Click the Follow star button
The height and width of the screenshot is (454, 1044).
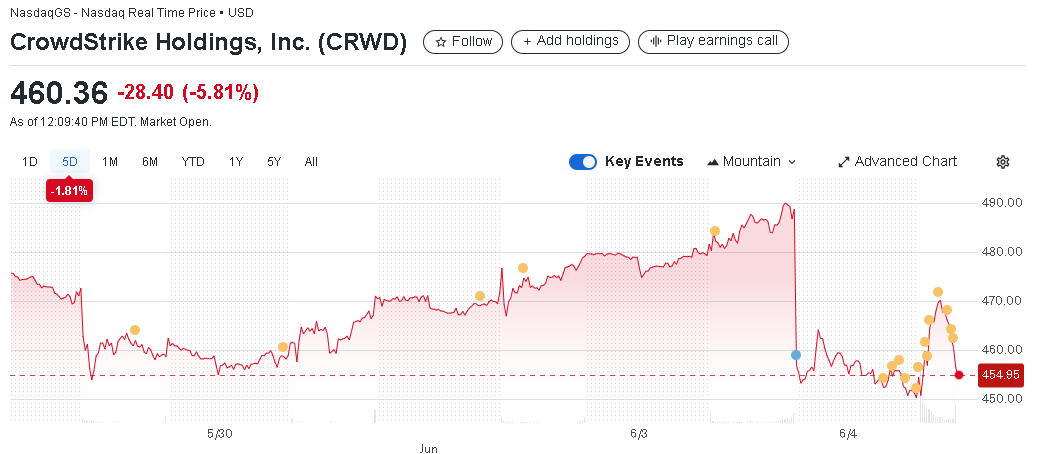click(x=463, y=41)
